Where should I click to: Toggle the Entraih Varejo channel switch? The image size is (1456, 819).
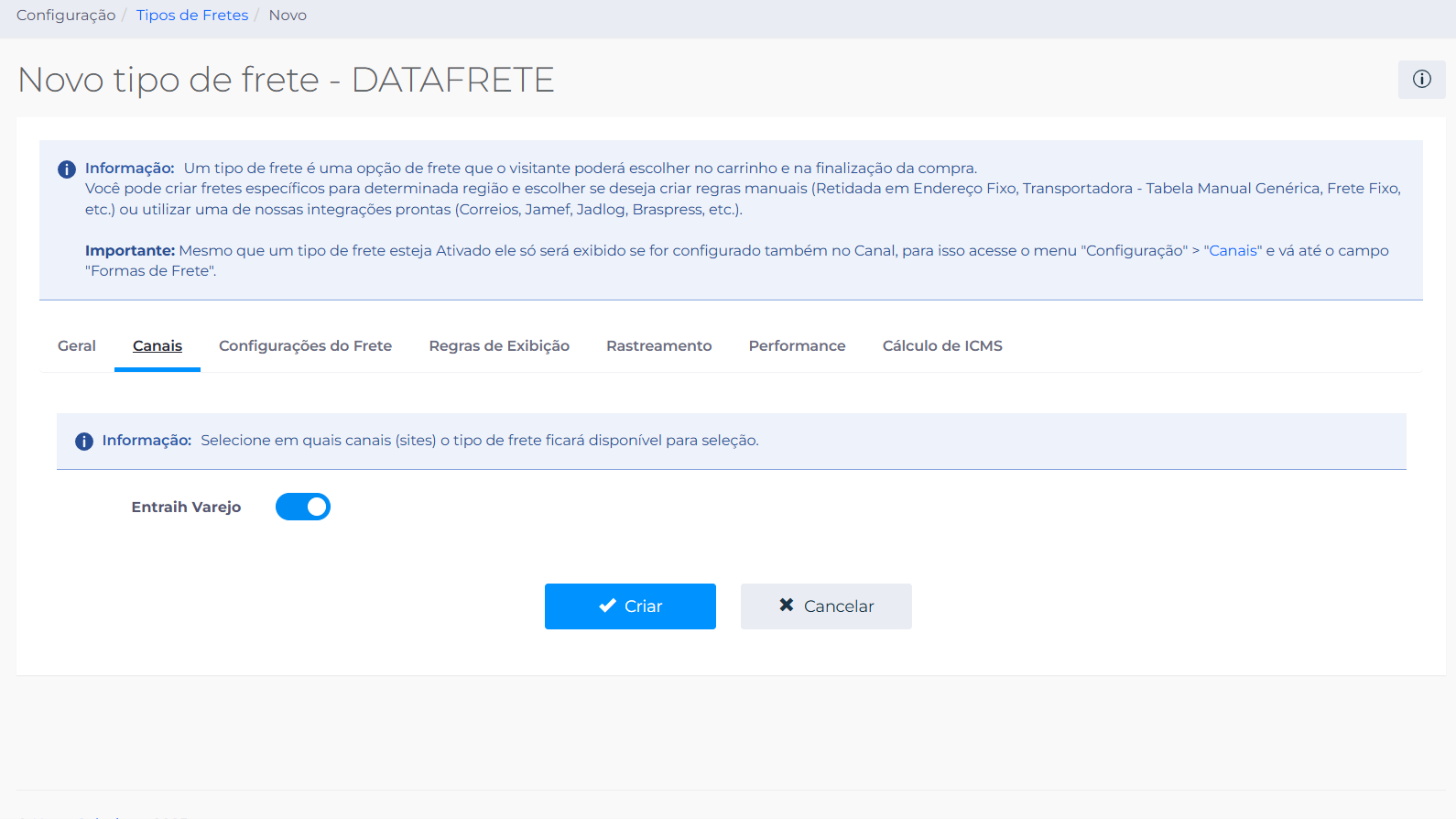(x=303, y=507)
